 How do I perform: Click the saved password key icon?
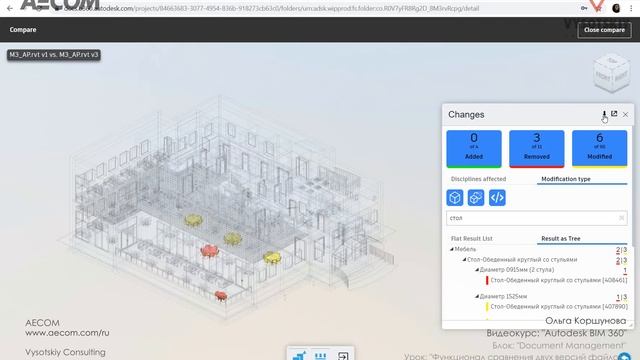click(584, 8)
